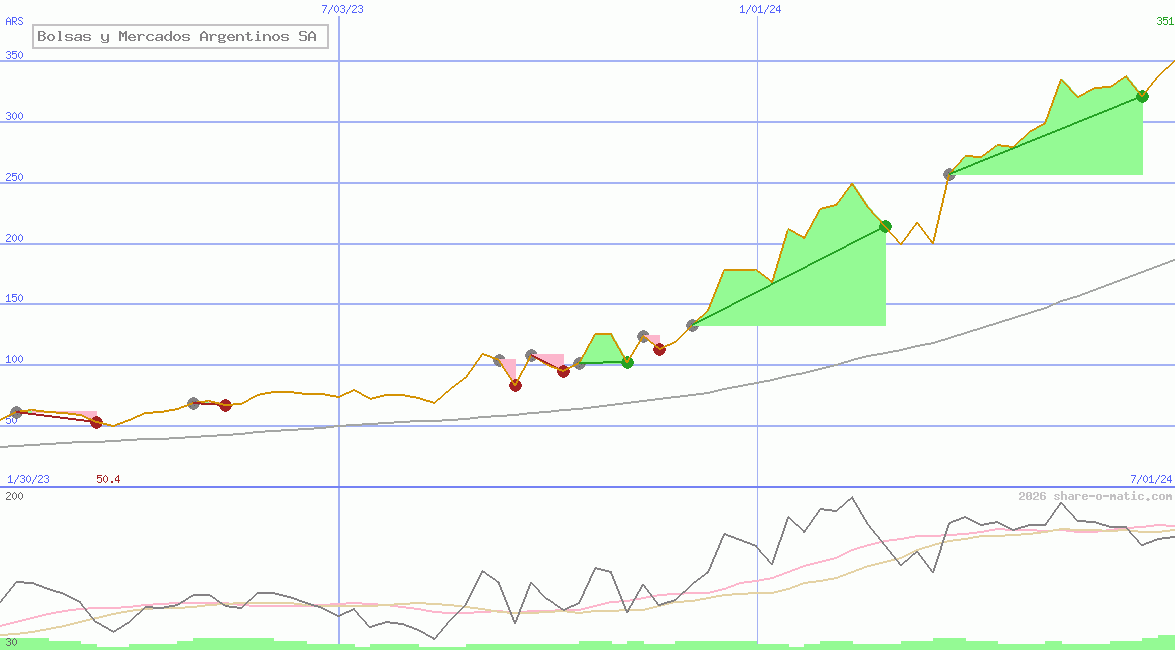Click the green 351 last price label
This screenshot has width=1175, height=650.
coord(1165,20)
